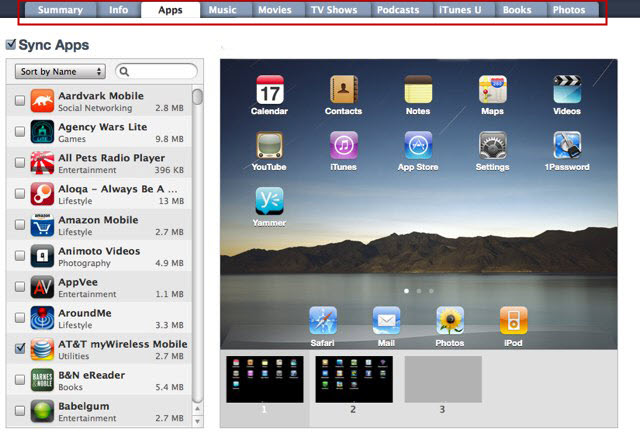Select the Calendar app icon on home screen

(x=270, y=89)
